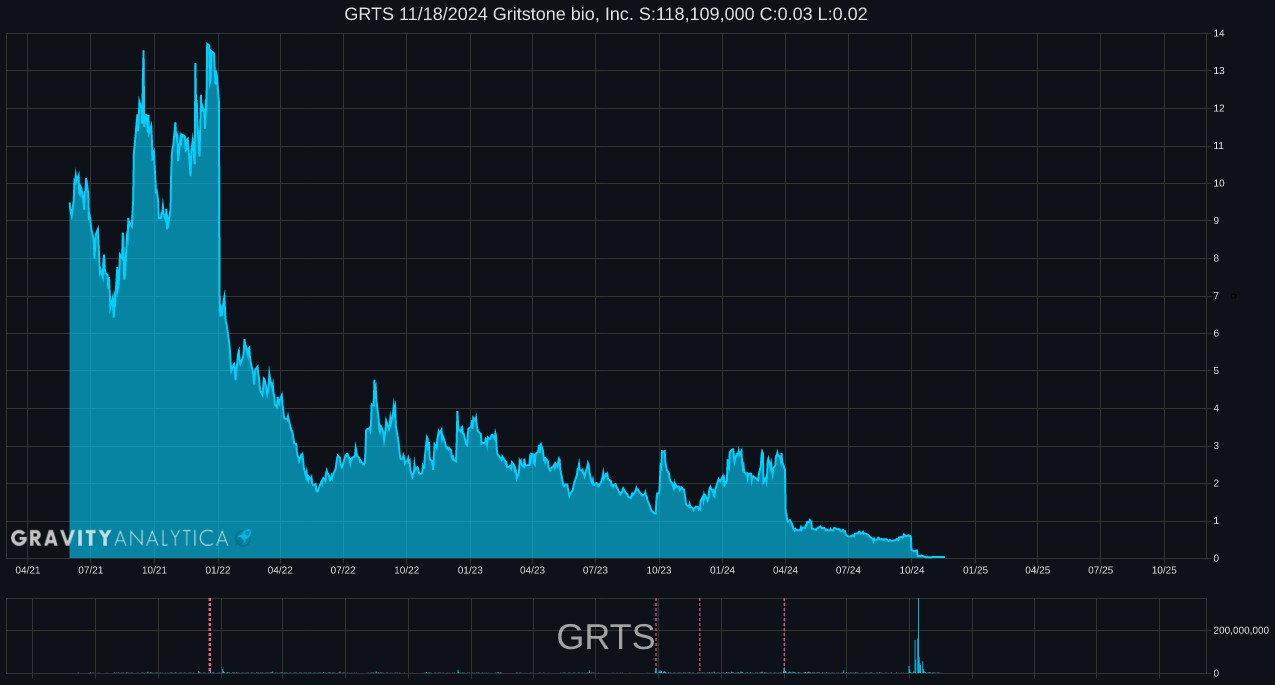Select the 10 price tick label
Viewport: 1275px width, 685px height.
1219,183
